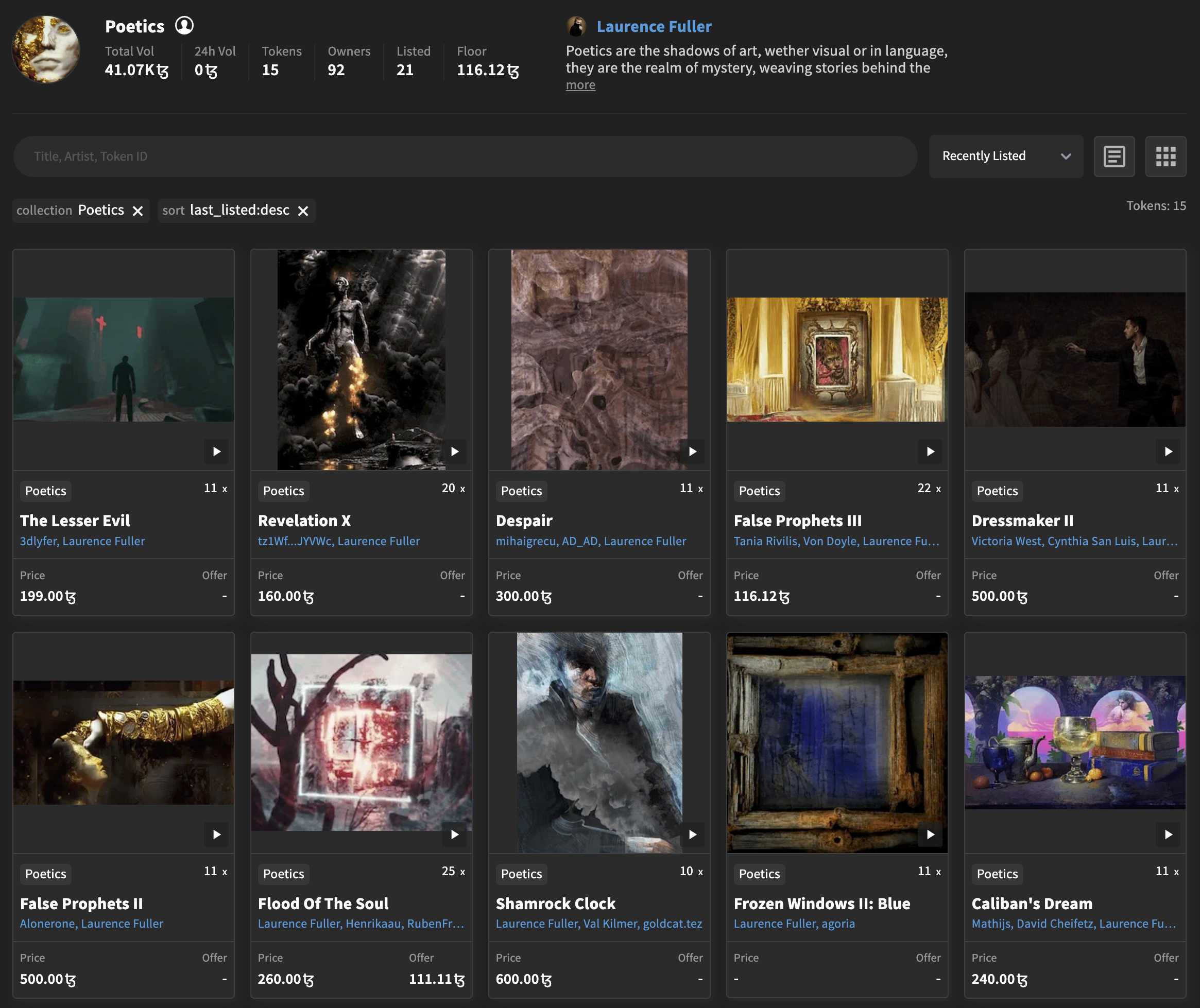
Task: Click the verified profile icon next to Poetics
Action: (x=184, y=25)
